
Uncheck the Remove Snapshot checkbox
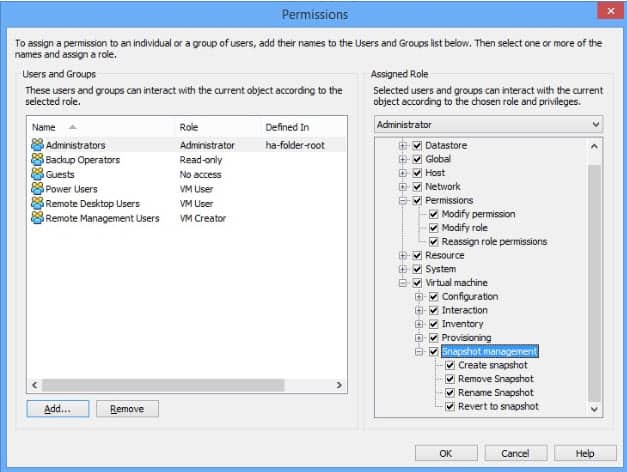pos(450,379)
